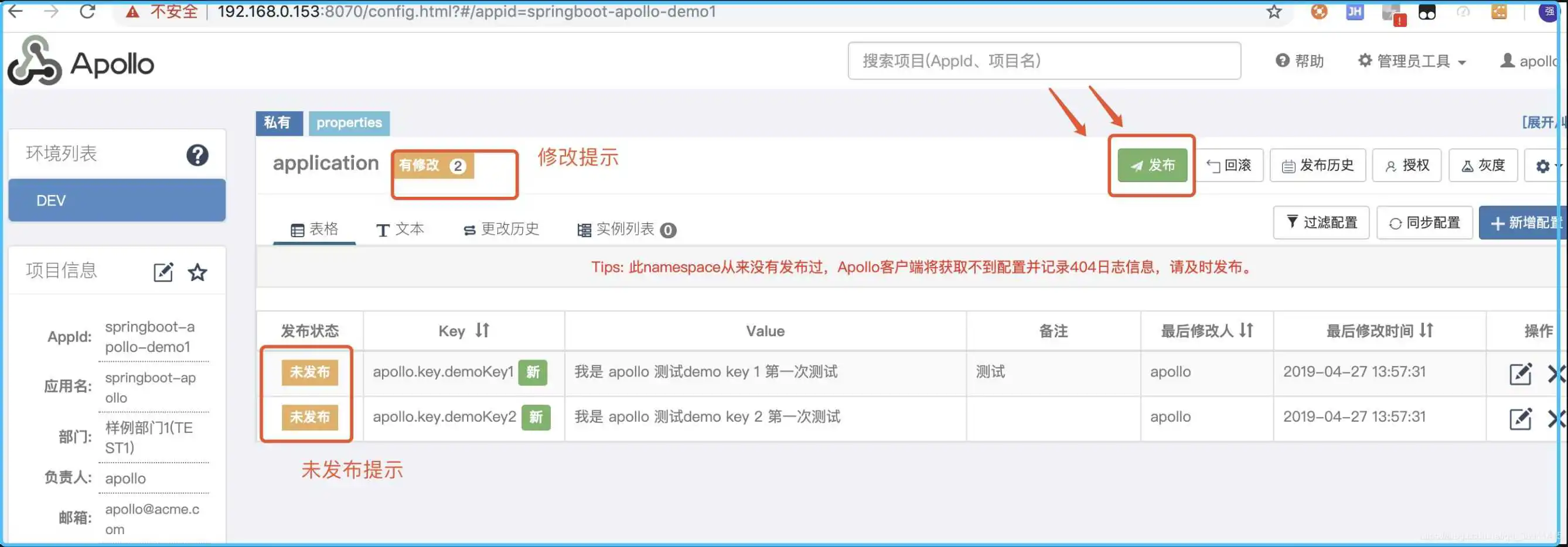Image resolution: width=1568 pixels, height=547 pixels.
Task: Sort table by Key column
Action: 482,330
